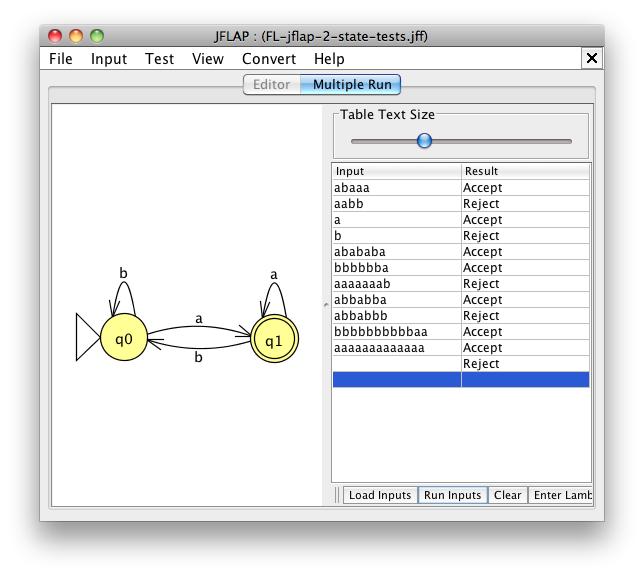644x576 pixels.
Task: Click the Reject result for 'aabb'
Action: pos(525,204)
